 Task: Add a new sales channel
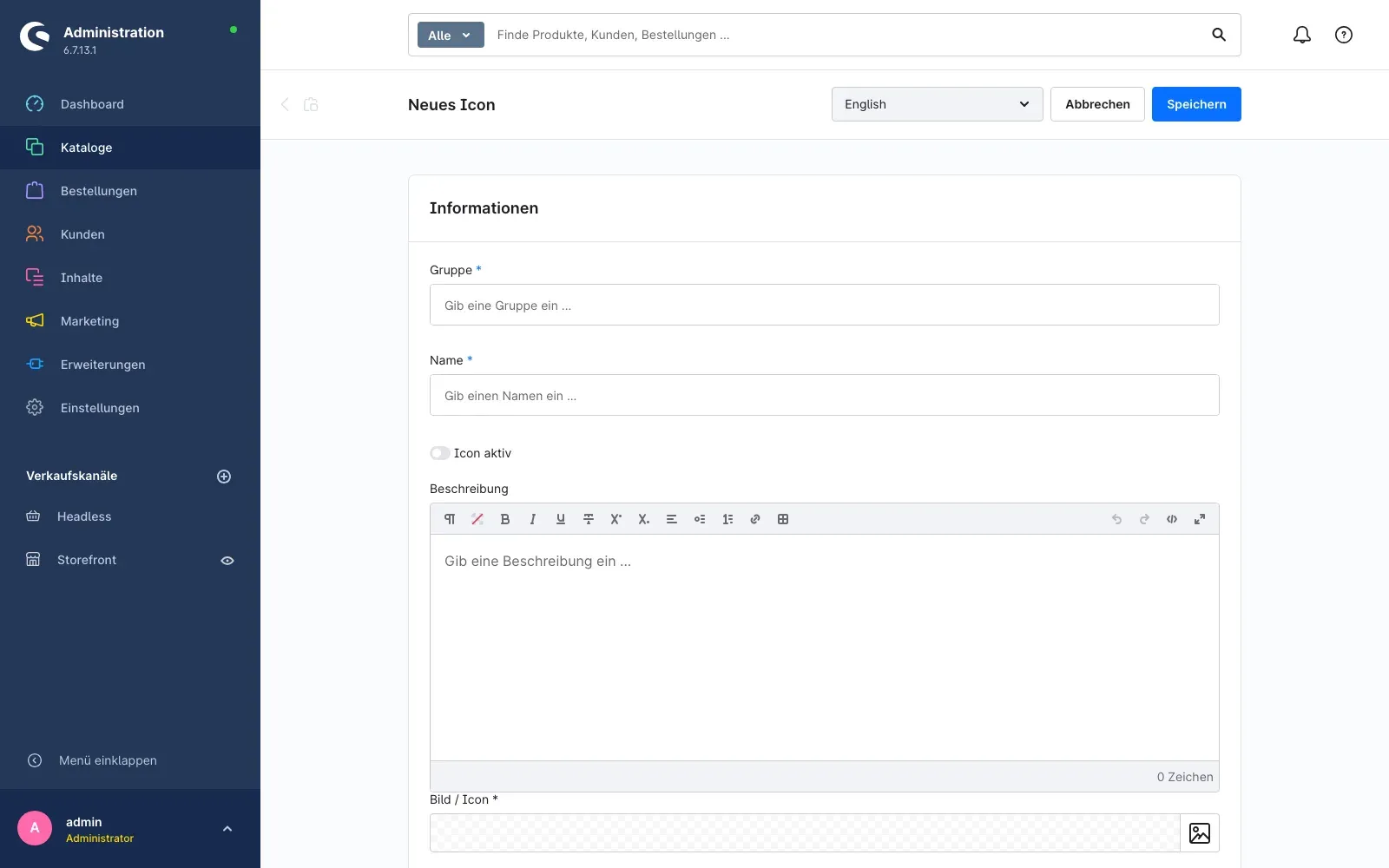[224, 477]
